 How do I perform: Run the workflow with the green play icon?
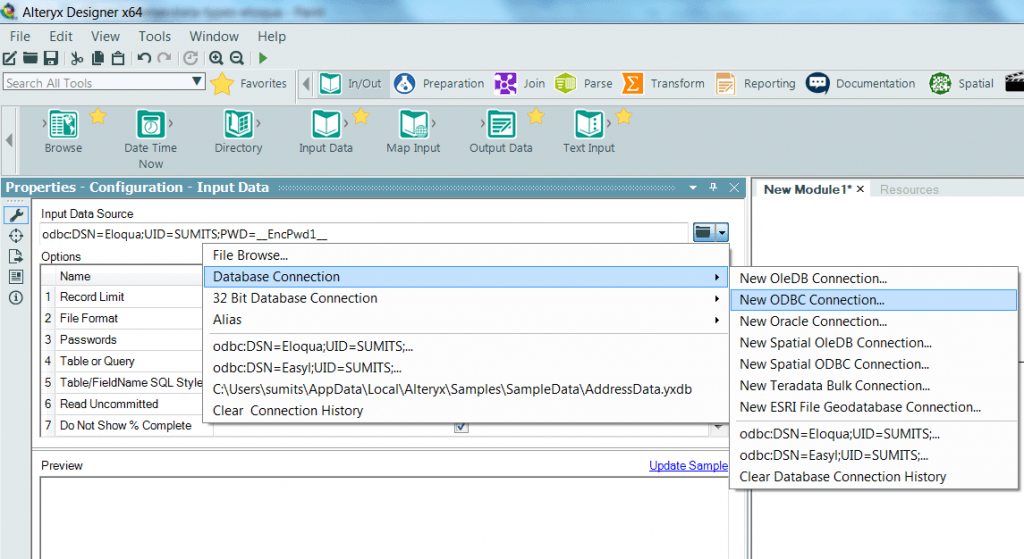pos(264,59)
